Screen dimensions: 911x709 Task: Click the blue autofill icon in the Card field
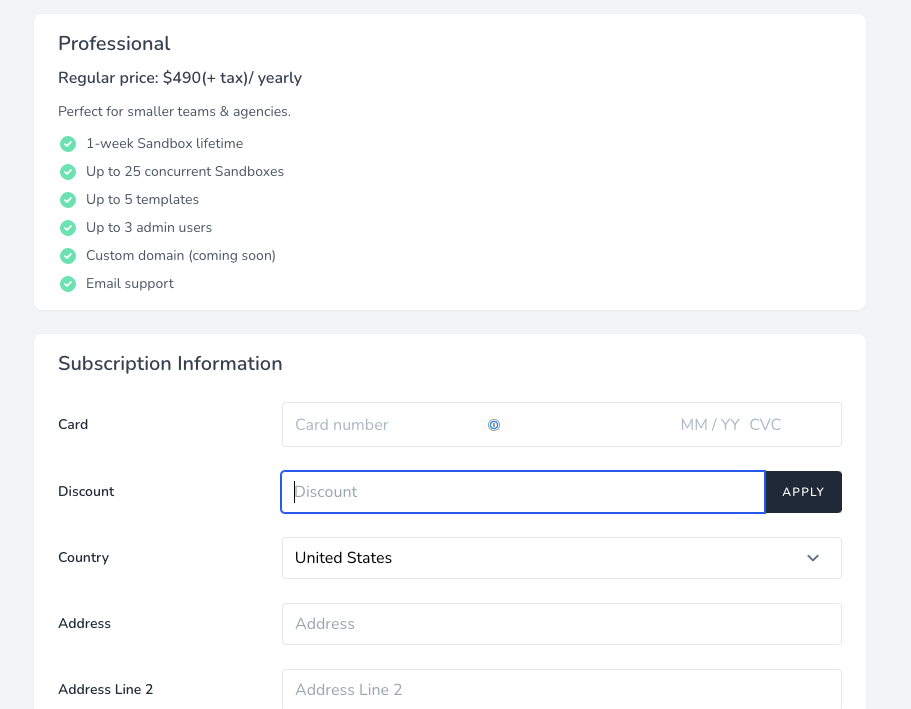[494, 425]
